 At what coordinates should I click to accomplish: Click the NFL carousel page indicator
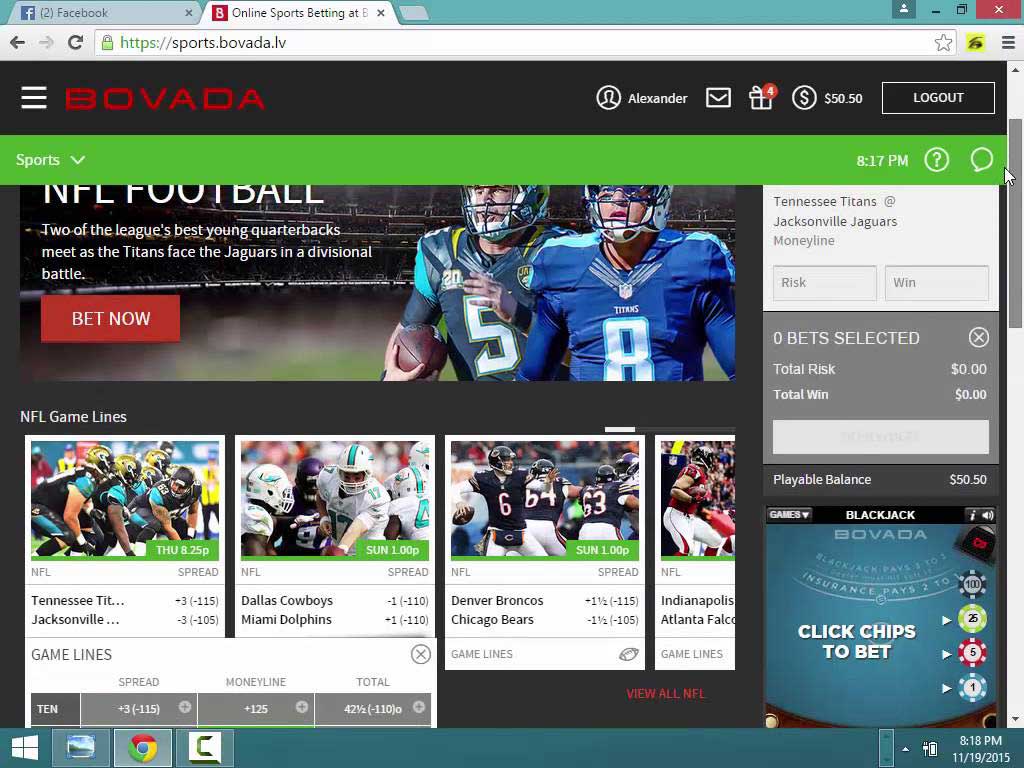620,430
